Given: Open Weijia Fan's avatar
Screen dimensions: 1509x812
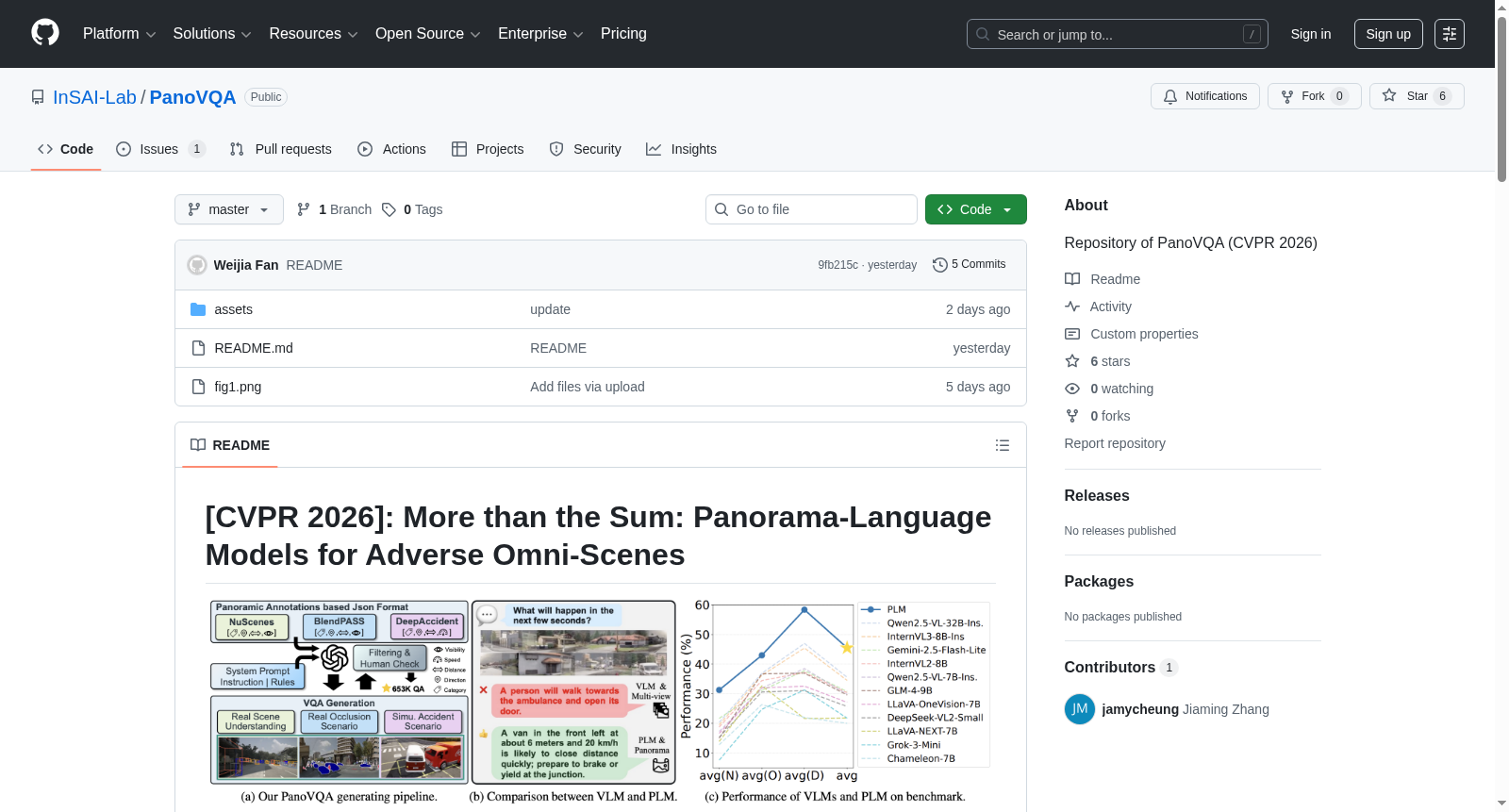Looking at the screenshot, I should point(197,265).
